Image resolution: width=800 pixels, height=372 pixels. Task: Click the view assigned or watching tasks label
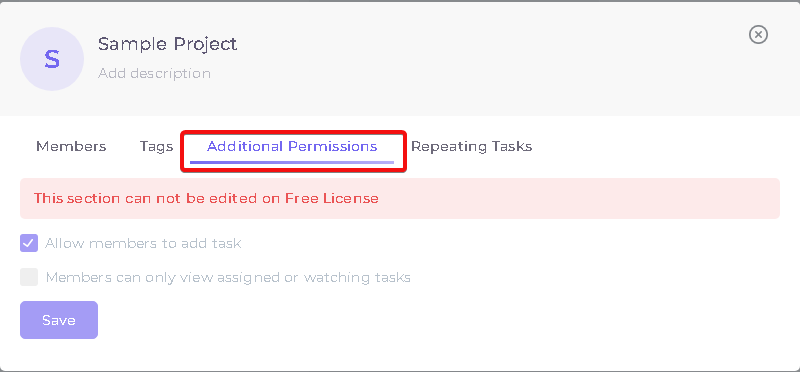coord(228,278)
